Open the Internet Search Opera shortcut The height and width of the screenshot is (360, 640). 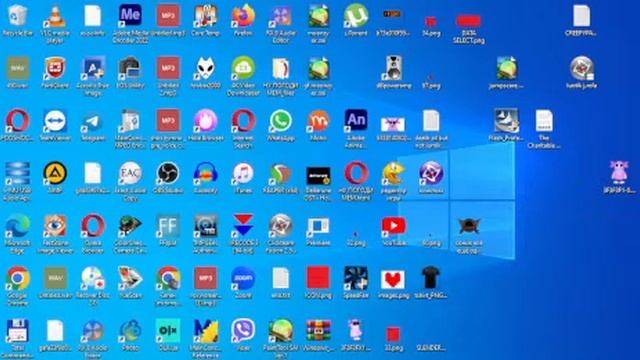[243, 121]
